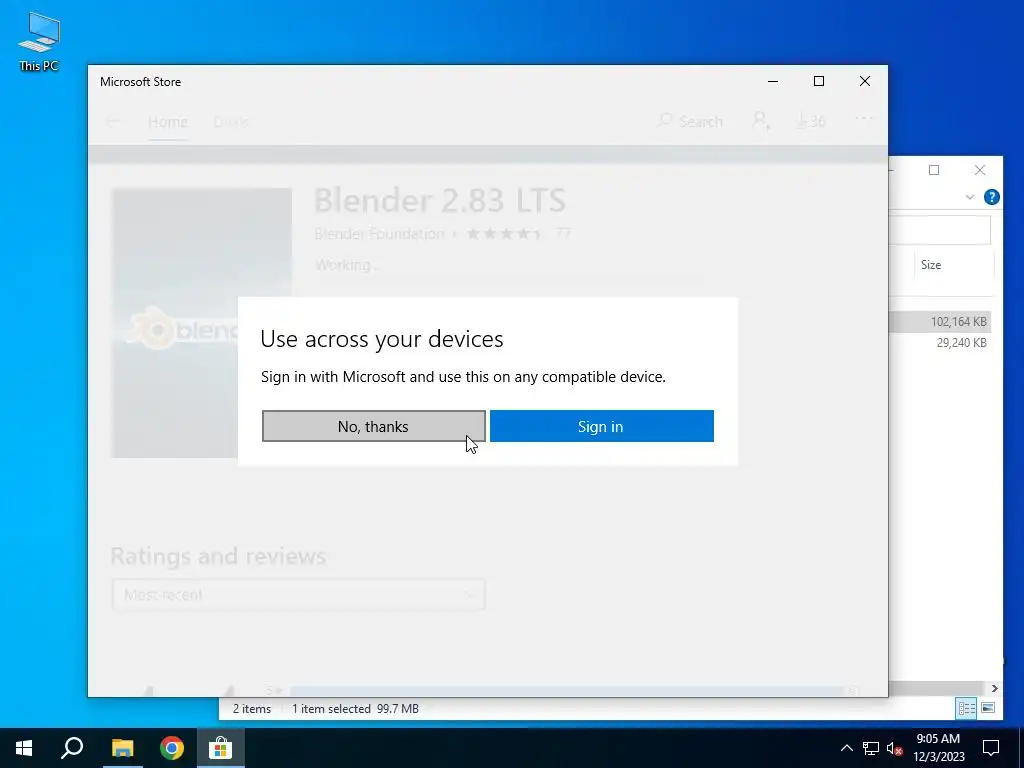Click '1 item selected 99.7 MB' status text
Screen dimensions: 1024x768
(x=355, y=709)
